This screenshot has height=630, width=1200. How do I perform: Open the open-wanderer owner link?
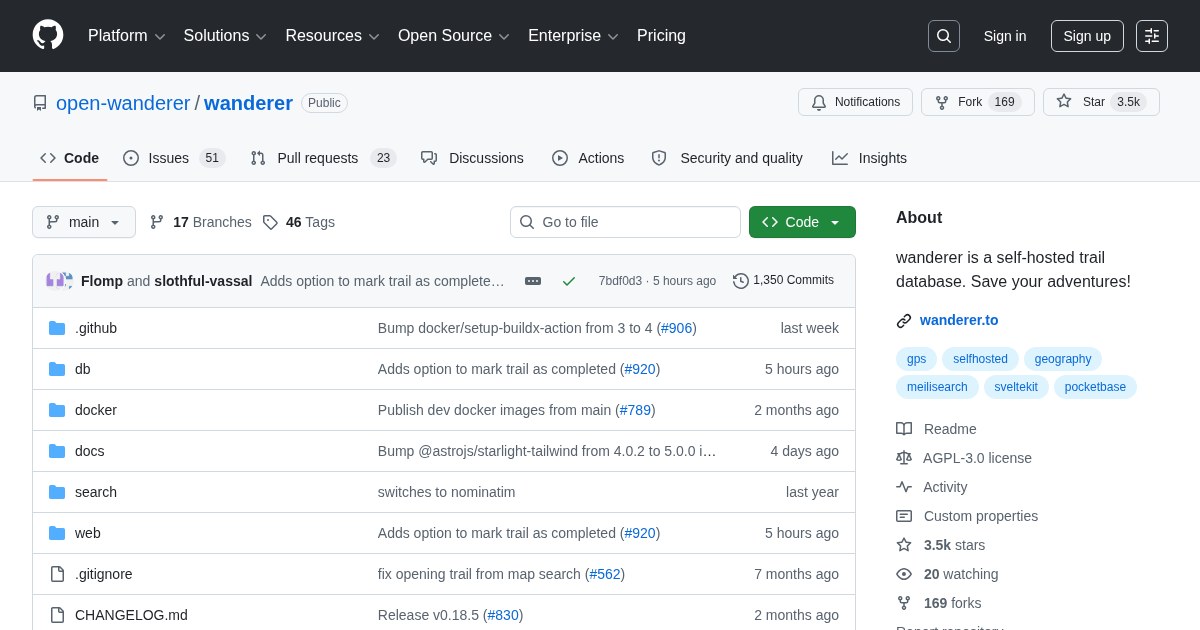pyautogui.click(x=123, y=103)
